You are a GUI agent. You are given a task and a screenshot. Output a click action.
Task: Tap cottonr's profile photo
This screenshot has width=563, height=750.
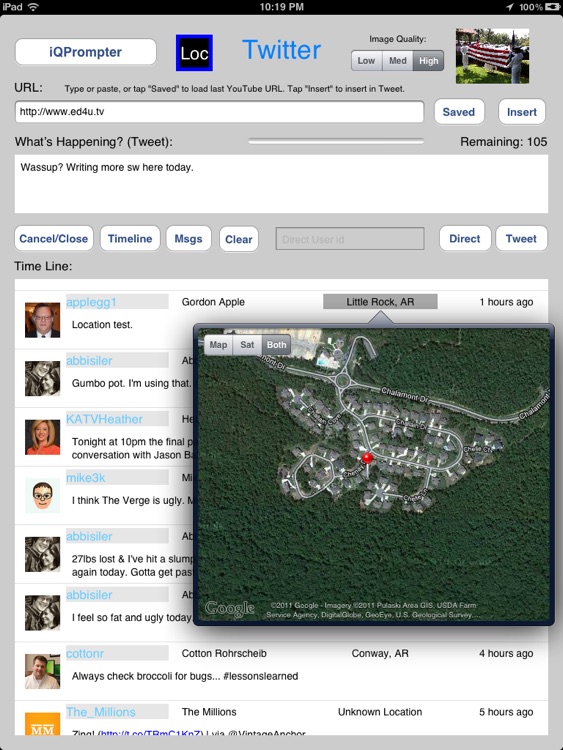[x=43, y=672]
